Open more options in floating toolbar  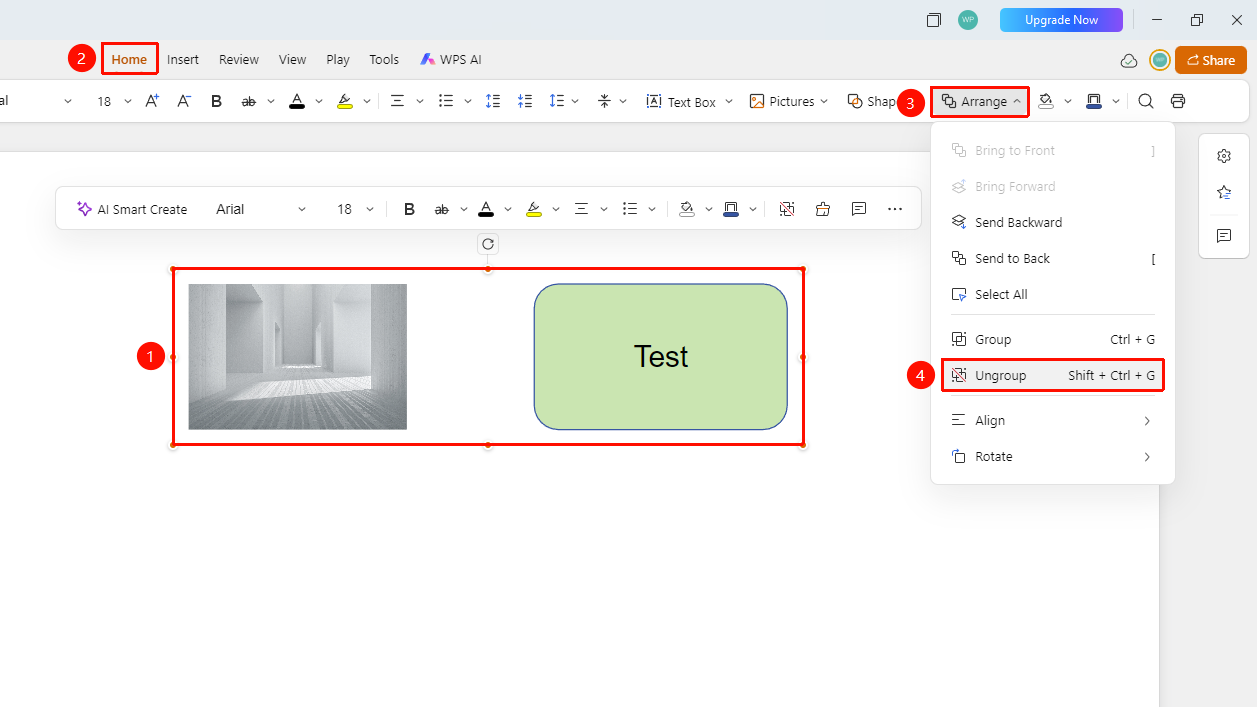tap(895, 209)
